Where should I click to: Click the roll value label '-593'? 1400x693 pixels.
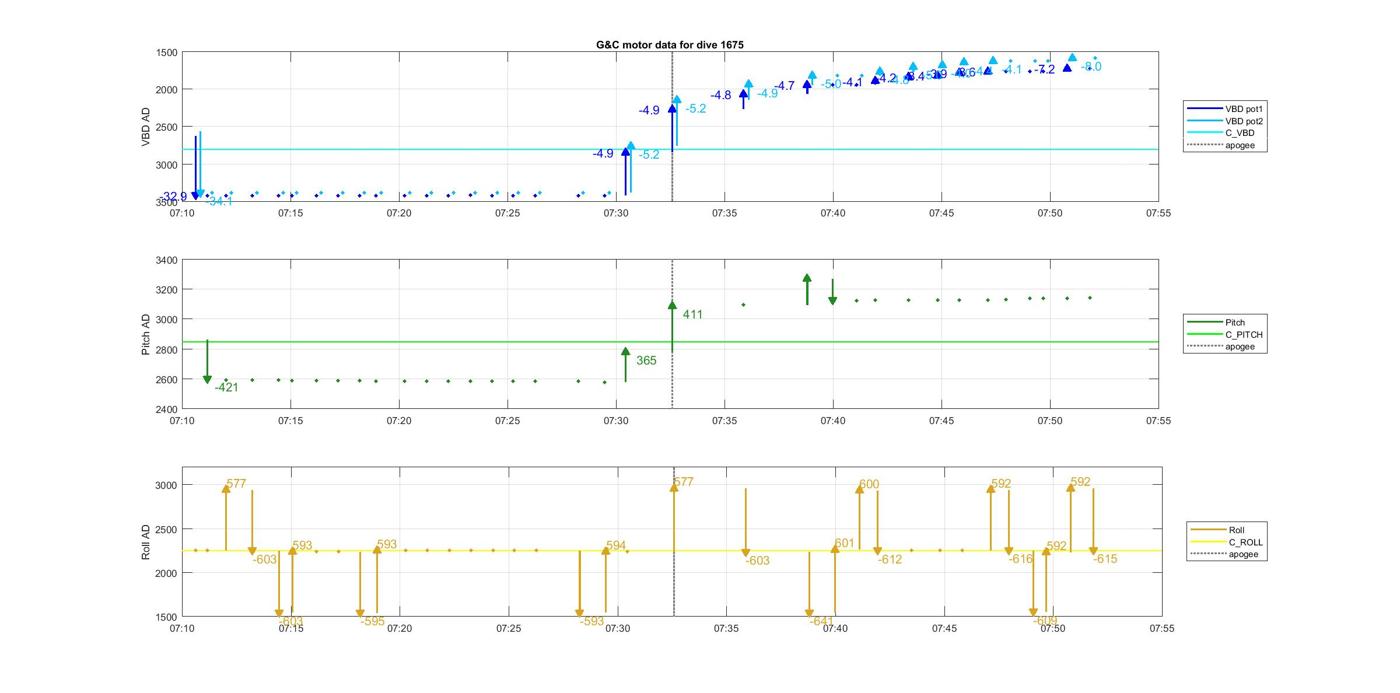point(592,621)
